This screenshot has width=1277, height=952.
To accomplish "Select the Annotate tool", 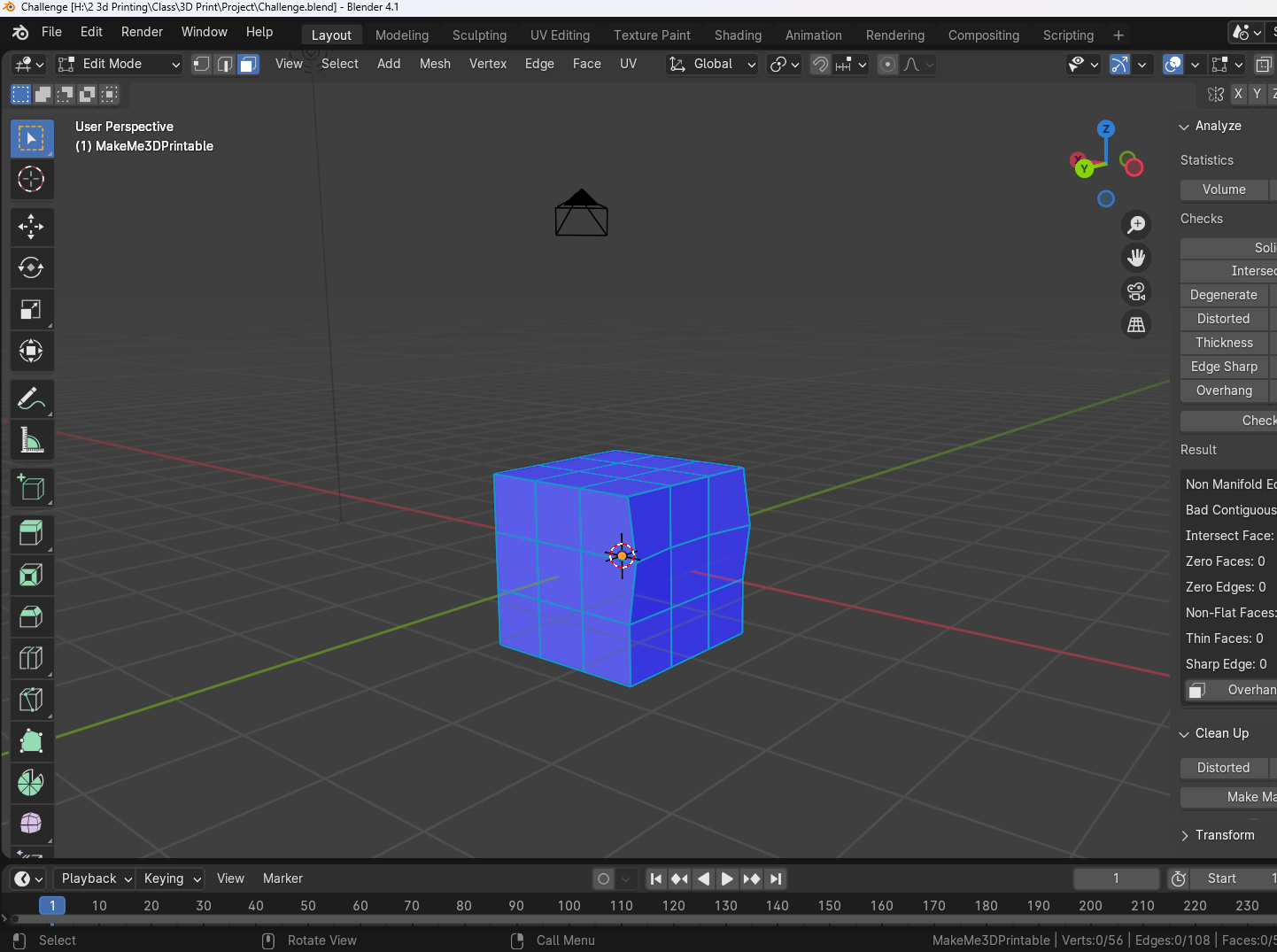I will click(31, 399).
